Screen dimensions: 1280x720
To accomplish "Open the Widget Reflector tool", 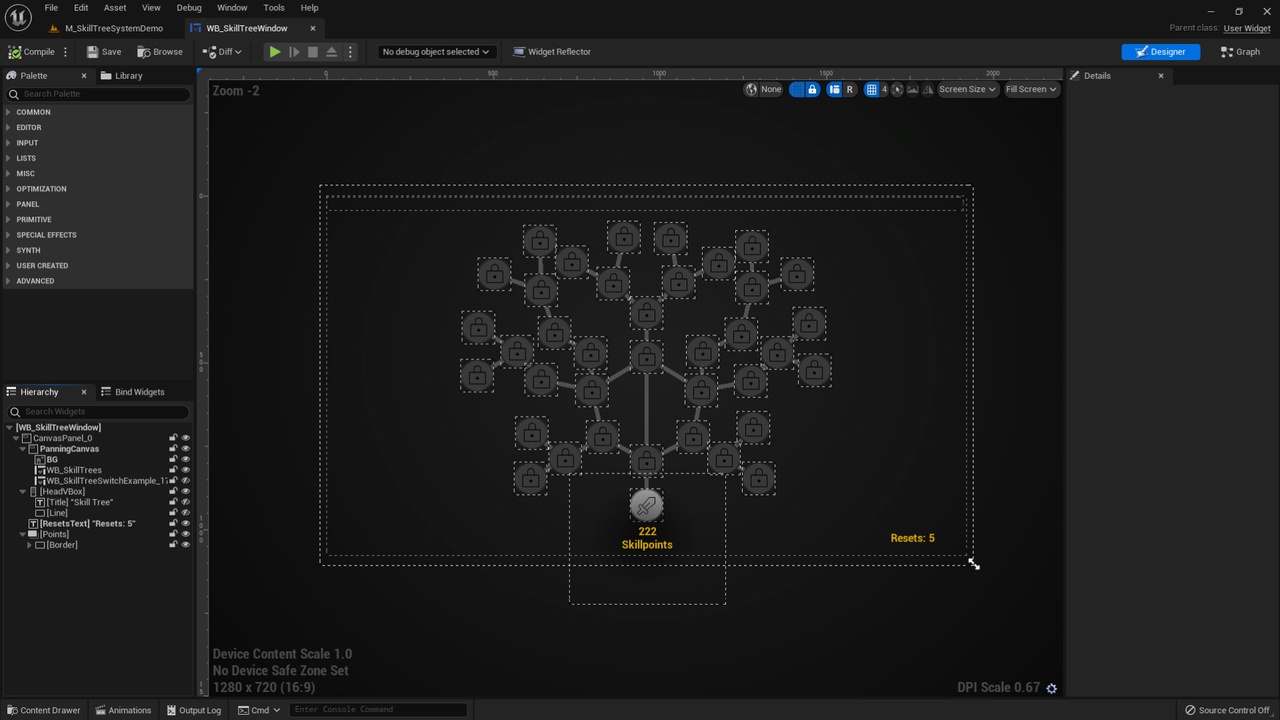I will 551,51.
